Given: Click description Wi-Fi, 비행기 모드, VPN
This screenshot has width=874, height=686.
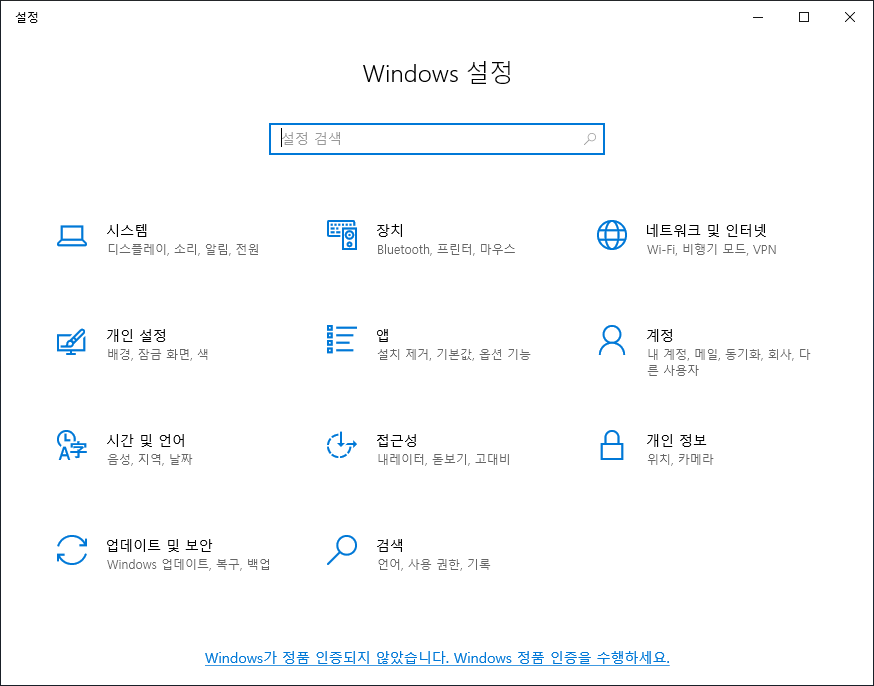Looking at the screenshot, I should pyautogui.click(x=711, y=249).
